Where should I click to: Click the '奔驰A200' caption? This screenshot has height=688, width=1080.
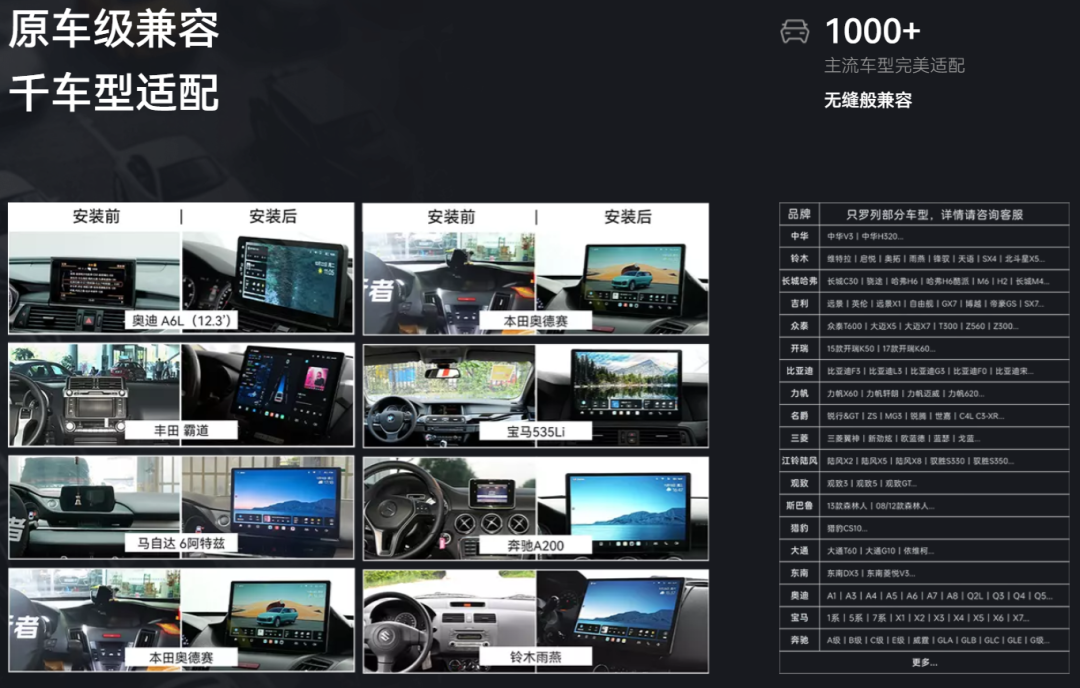point(536,545)
